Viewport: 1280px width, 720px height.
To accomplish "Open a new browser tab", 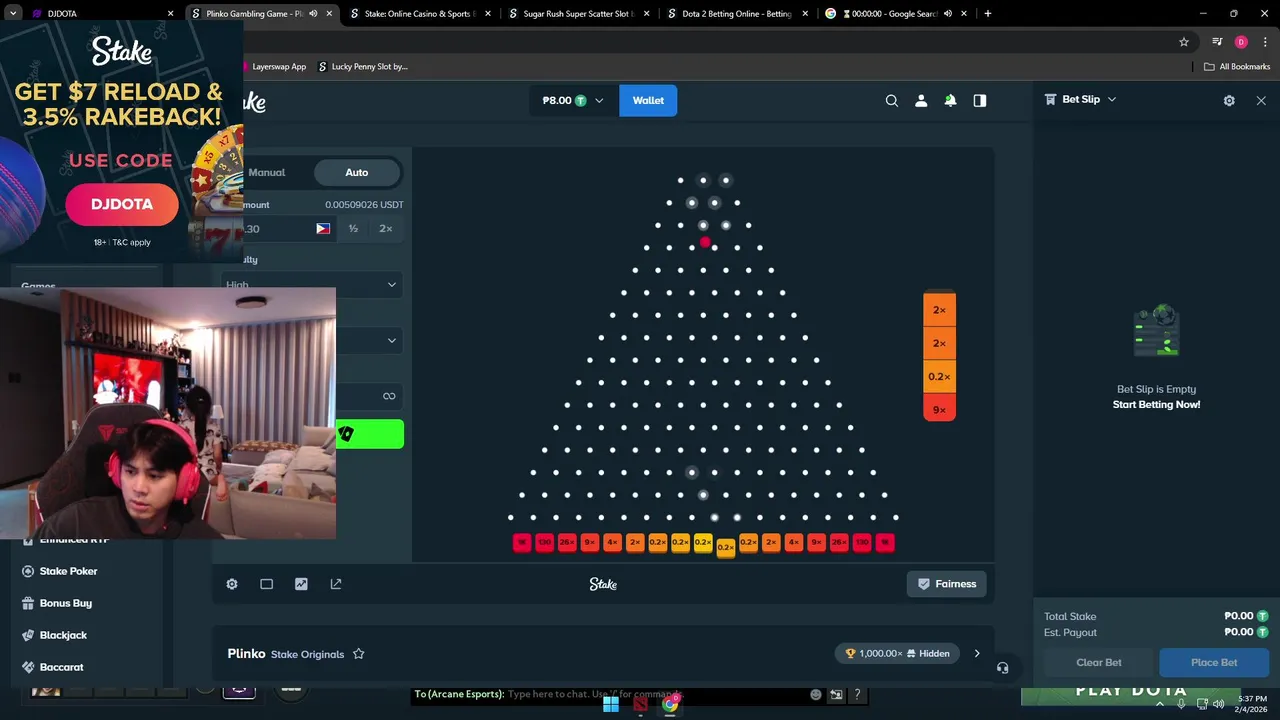I will [x=988, y=14].
